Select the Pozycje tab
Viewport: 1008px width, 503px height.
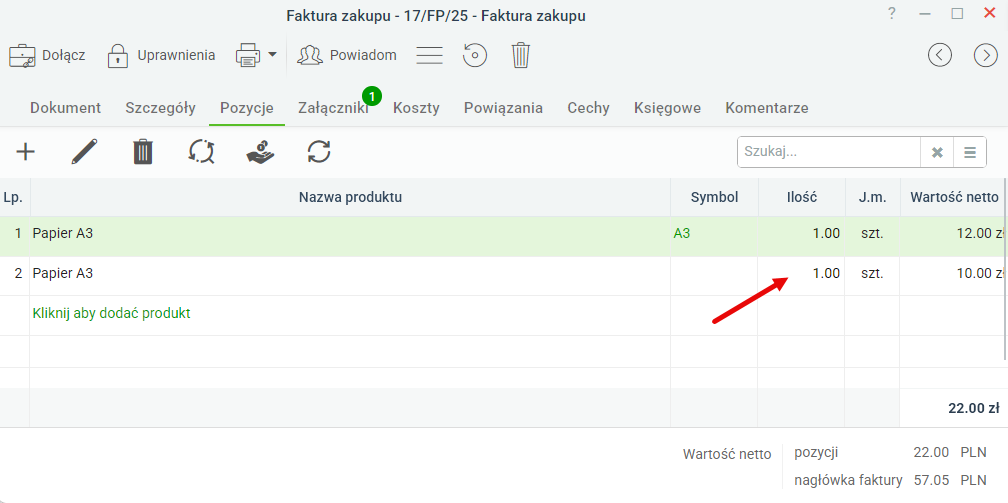tap(247, 108)
